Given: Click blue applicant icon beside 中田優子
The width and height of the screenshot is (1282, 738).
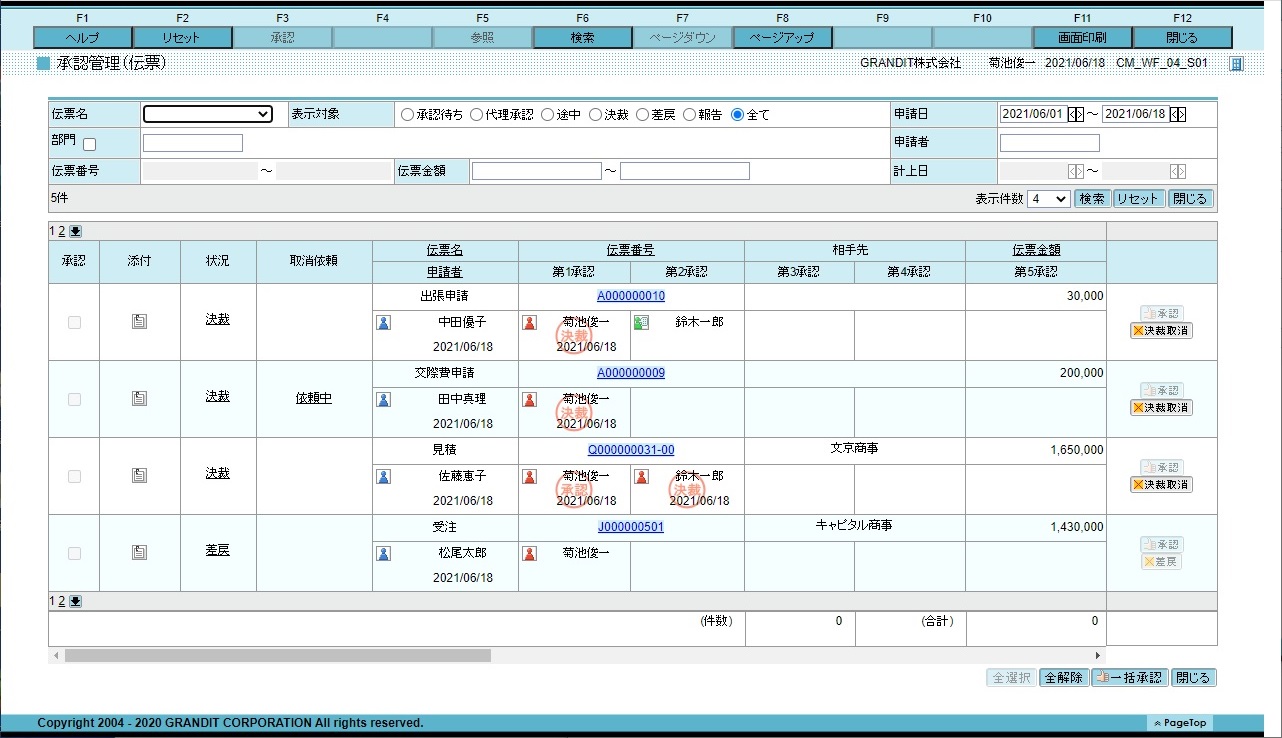Looking at the screenshot, I should [x=383, y=322].
